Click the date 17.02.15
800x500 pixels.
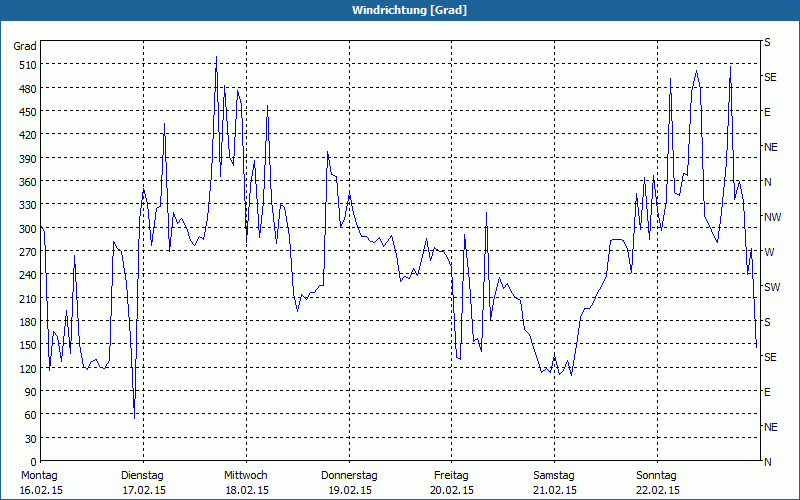[144, 490]
